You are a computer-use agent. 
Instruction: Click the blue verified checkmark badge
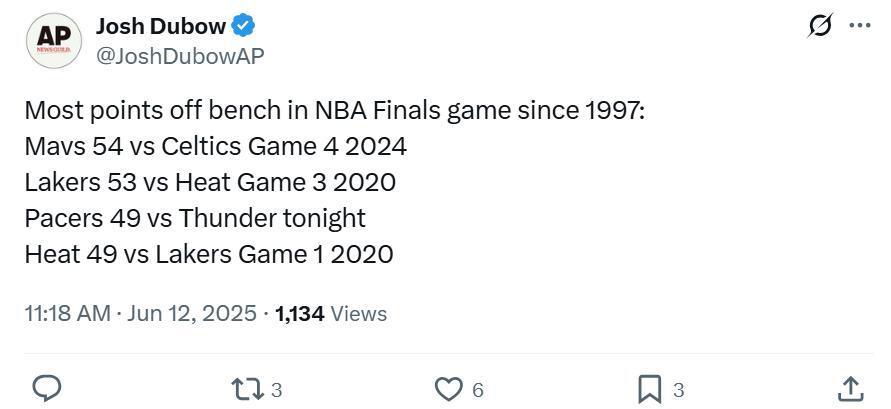[x=244, y=26]
